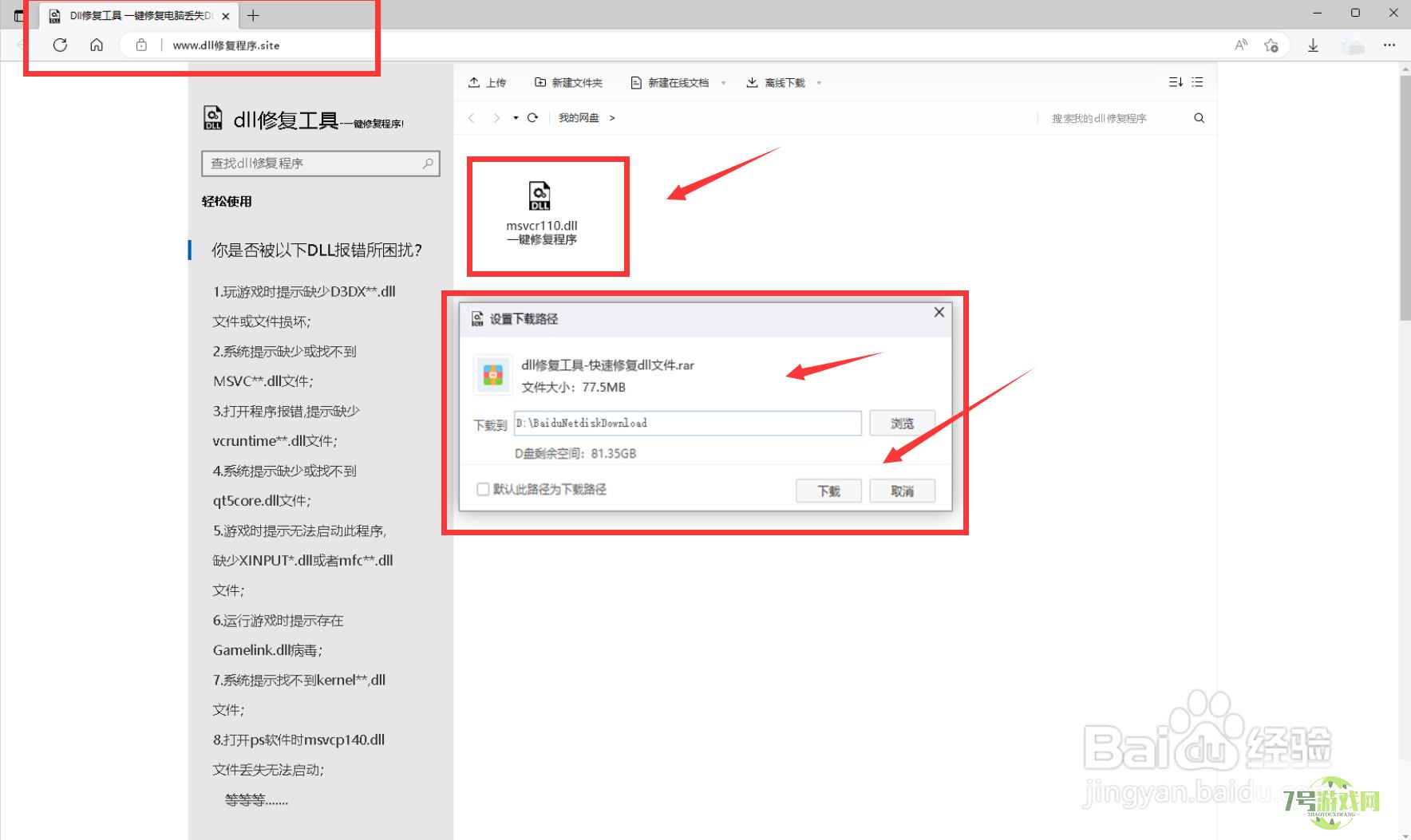Click text 2.系统提示缺少或找不到
The width and height of the screenshot is (1411, 840).
click(284, 351)
